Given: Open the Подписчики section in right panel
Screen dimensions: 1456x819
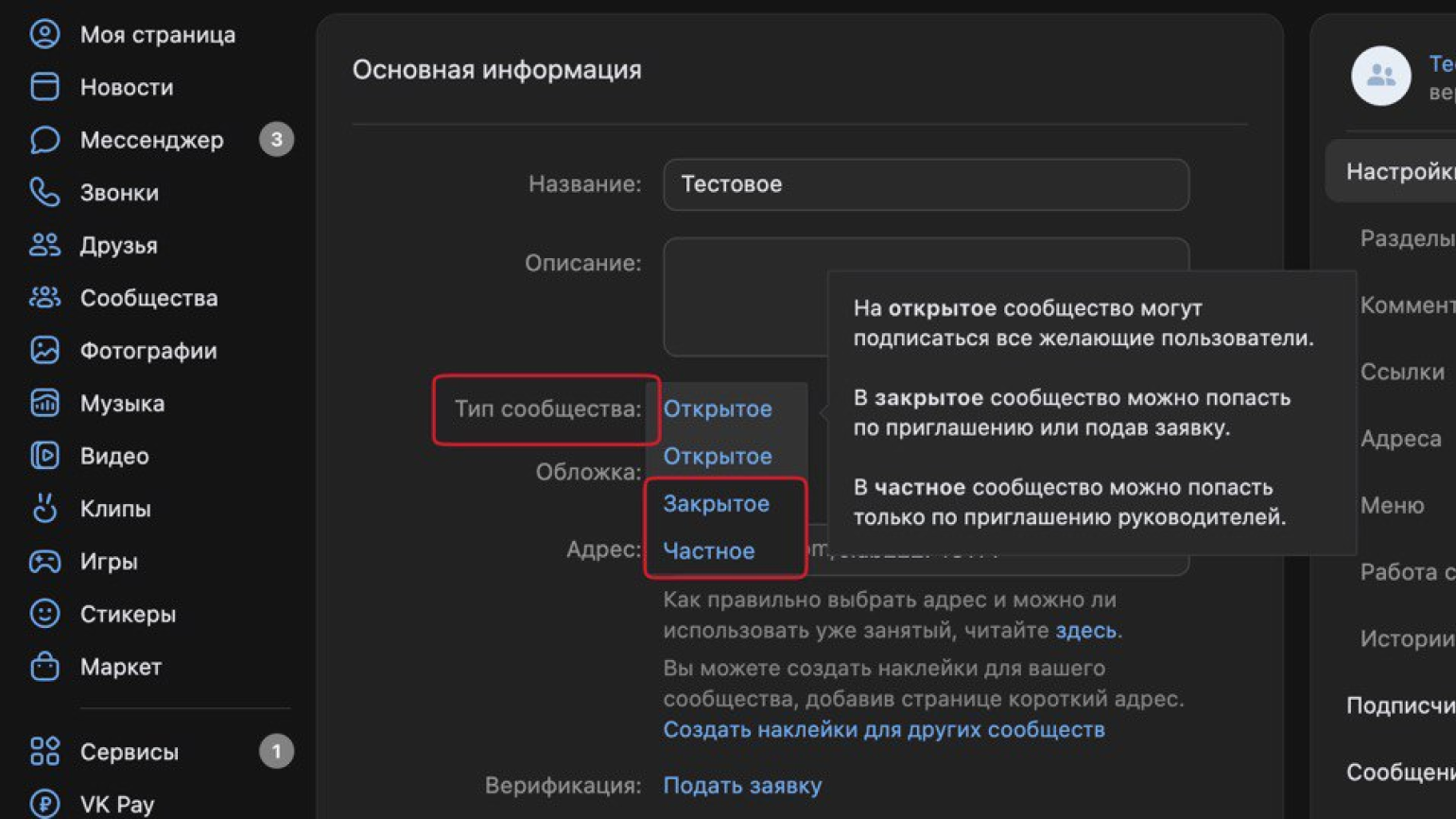Looking at the screenshot, I should pos(1400,706).
